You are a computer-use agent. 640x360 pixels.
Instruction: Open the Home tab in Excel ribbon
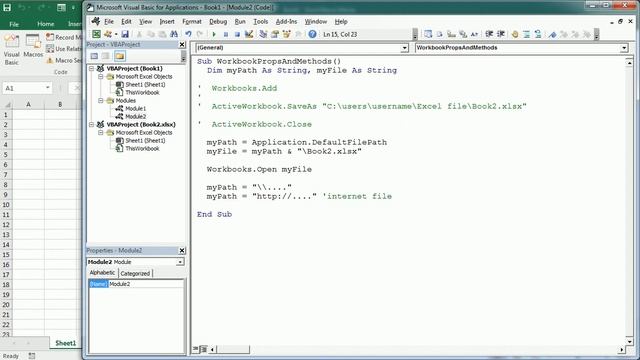(x=46, y=24)
